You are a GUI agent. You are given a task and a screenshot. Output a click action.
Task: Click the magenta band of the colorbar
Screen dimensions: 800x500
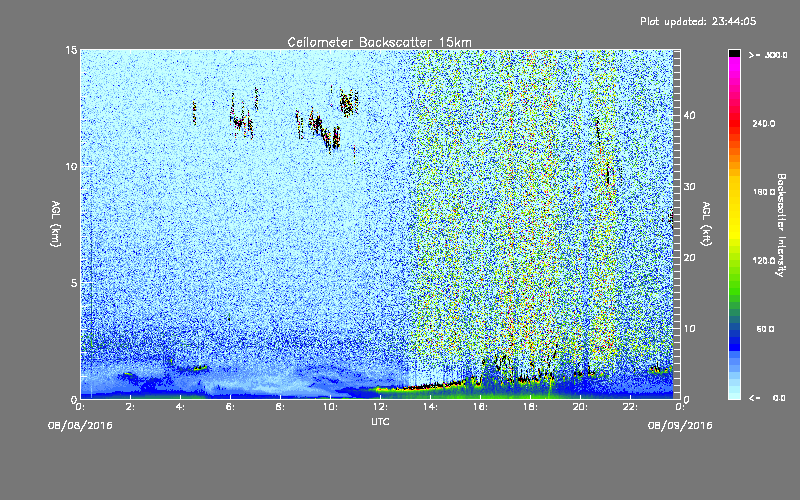734,65
